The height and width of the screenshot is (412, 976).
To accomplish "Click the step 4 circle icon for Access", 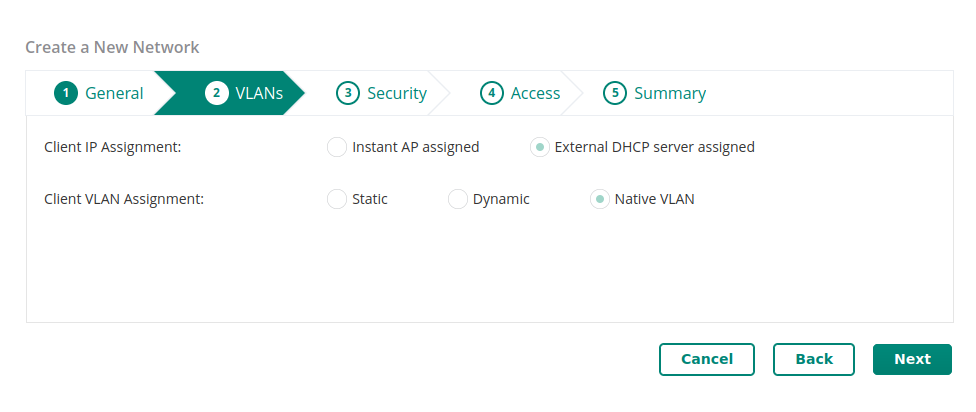I will coord(492,93).
